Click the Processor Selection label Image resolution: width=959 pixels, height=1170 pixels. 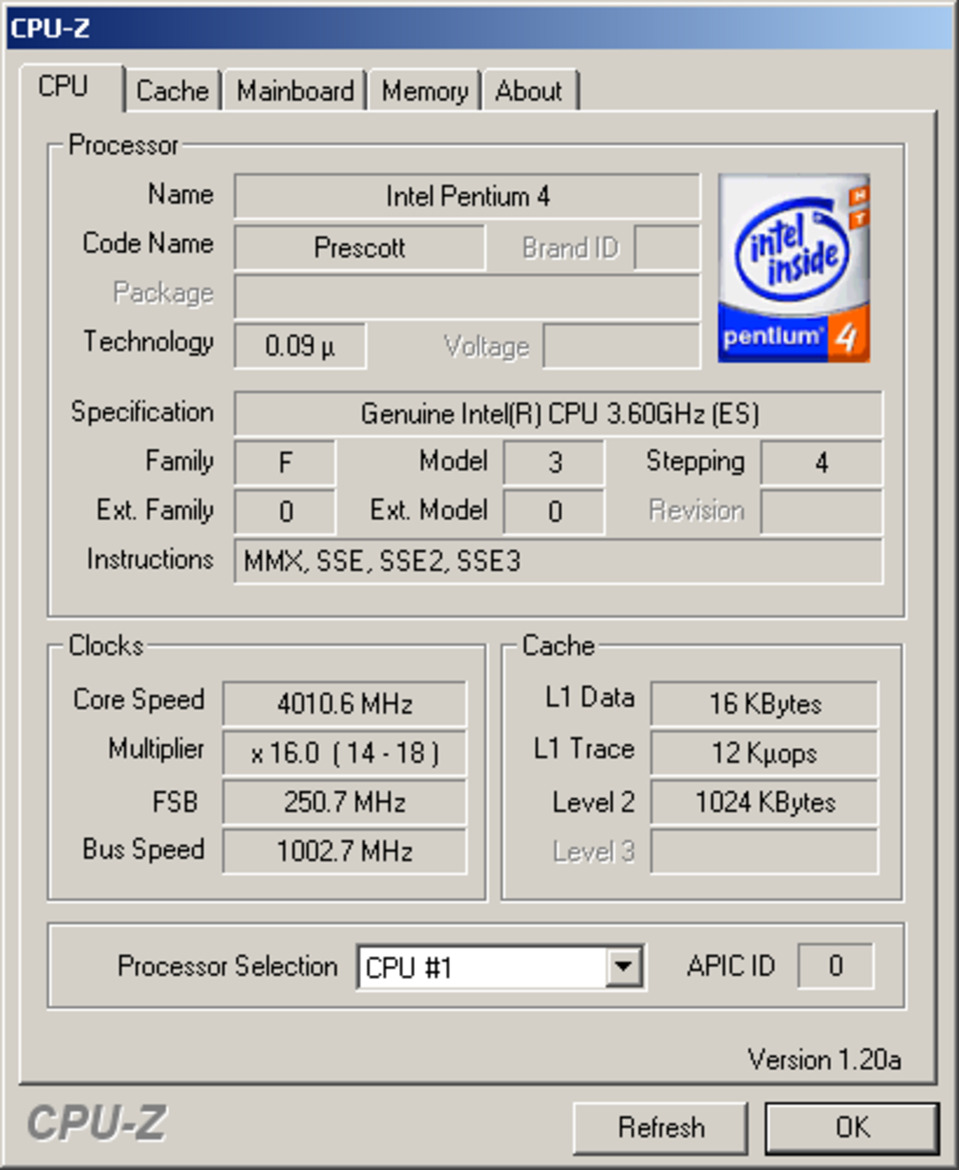pyautogui.click(x=228, y=966)
